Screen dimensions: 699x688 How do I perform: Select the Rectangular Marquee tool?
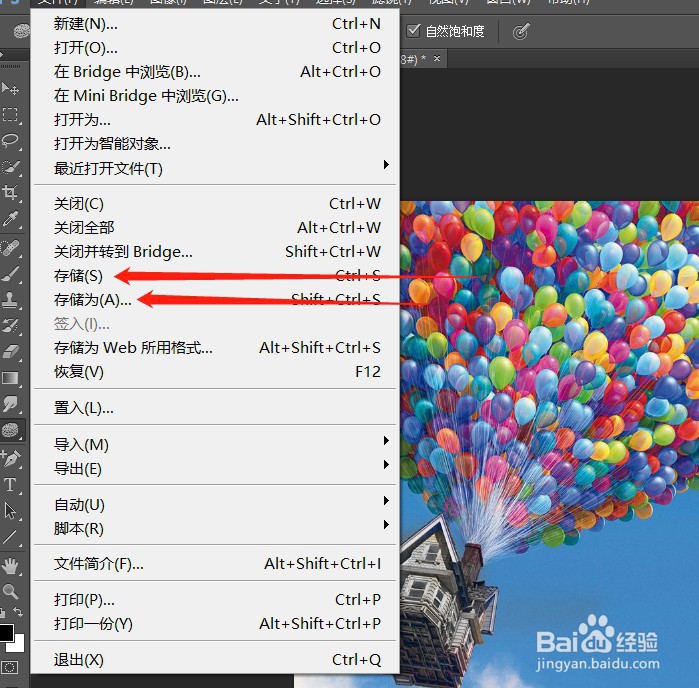coord(10,115)
